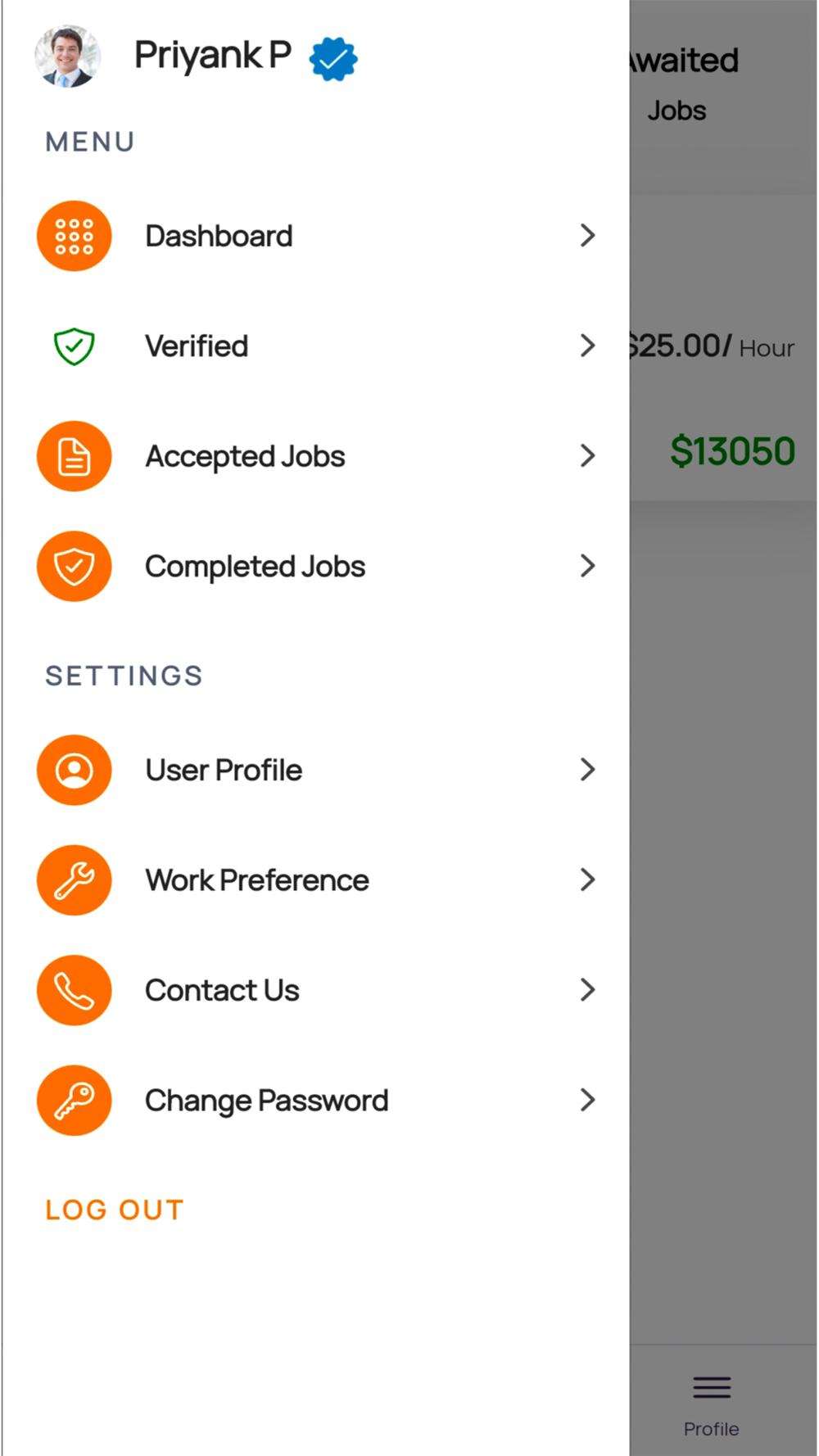
Task: Click the Priyank P name header
Action: (x=213, y=56)
